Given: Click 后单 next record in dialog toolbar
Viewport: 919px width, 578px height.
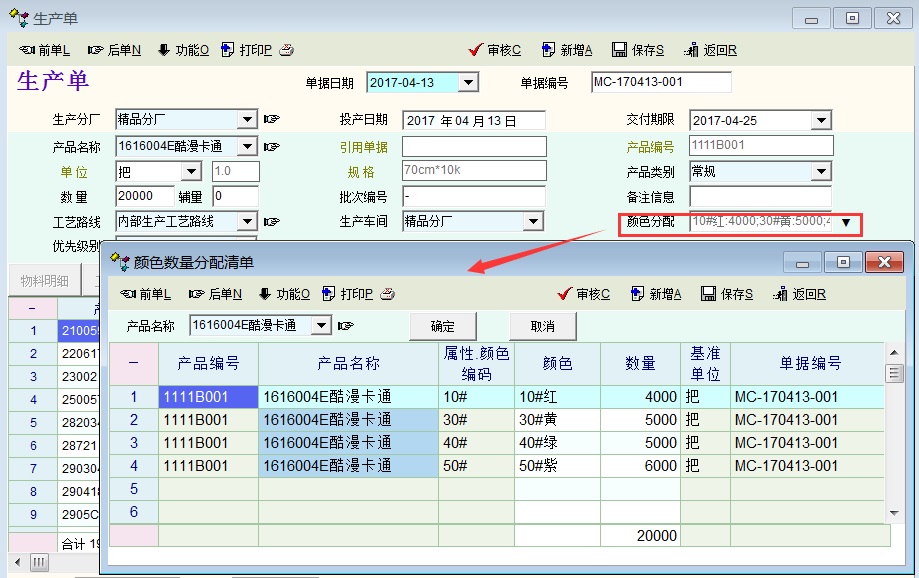Looking at the screenshot, I should click(x=197, y=294).
